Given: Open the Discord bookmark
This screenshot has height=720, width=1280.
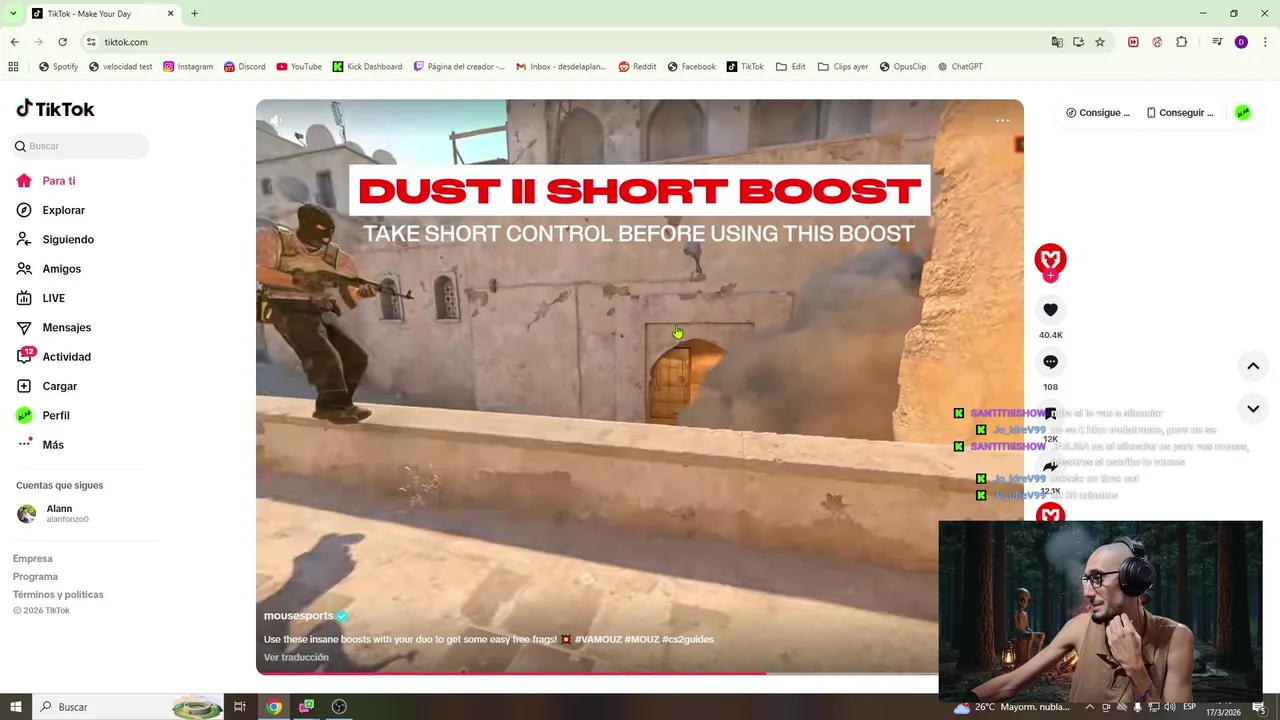Looking at the screenshot, I should (244, 67).
